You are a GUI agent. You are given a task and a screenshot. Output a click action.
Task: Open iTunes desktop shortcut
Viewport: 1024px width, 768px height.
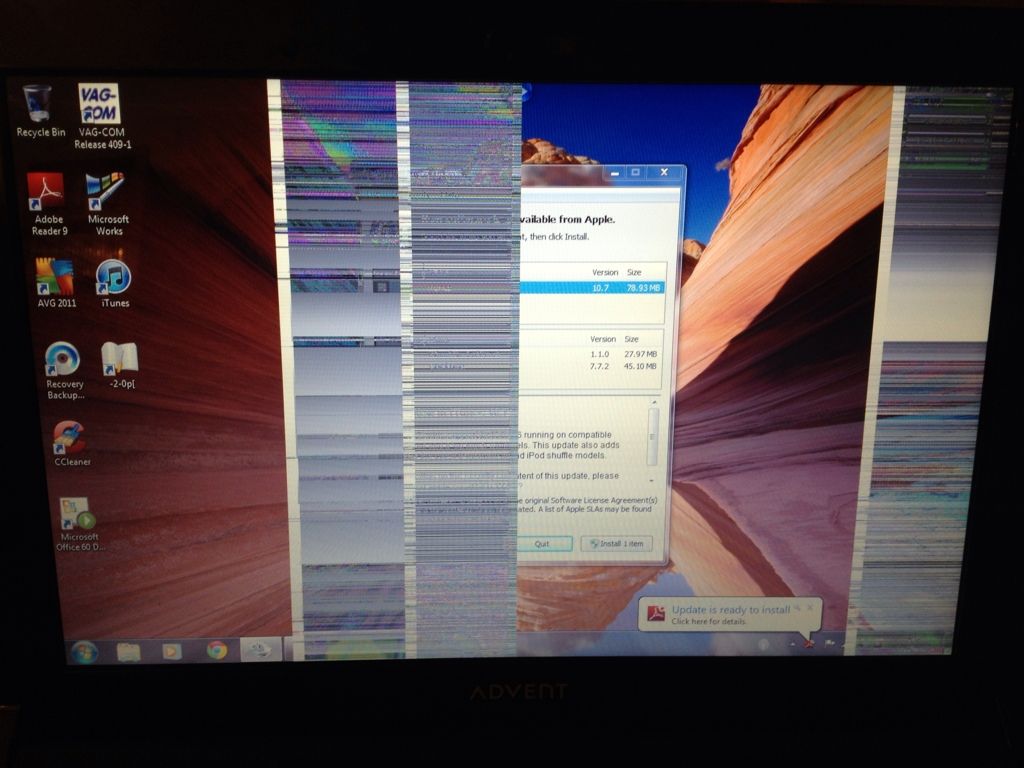click(114, 283)
